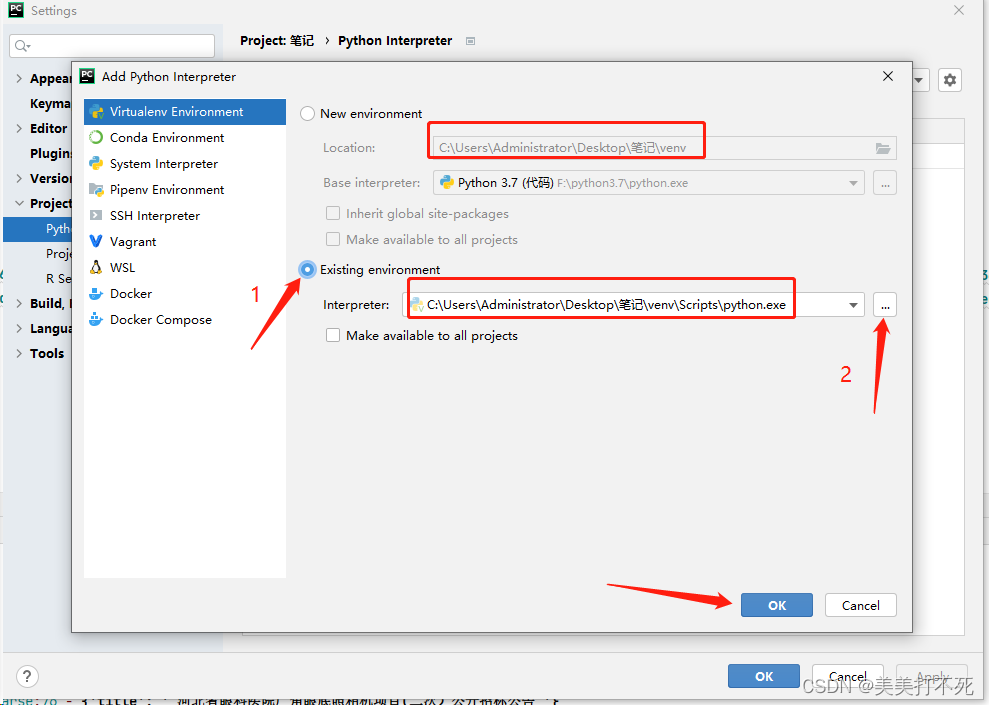989x705 pixels.
Task: Browse for existing interpreter with ellipsis button
Action: pyautogui.click(x=885, y=305)
